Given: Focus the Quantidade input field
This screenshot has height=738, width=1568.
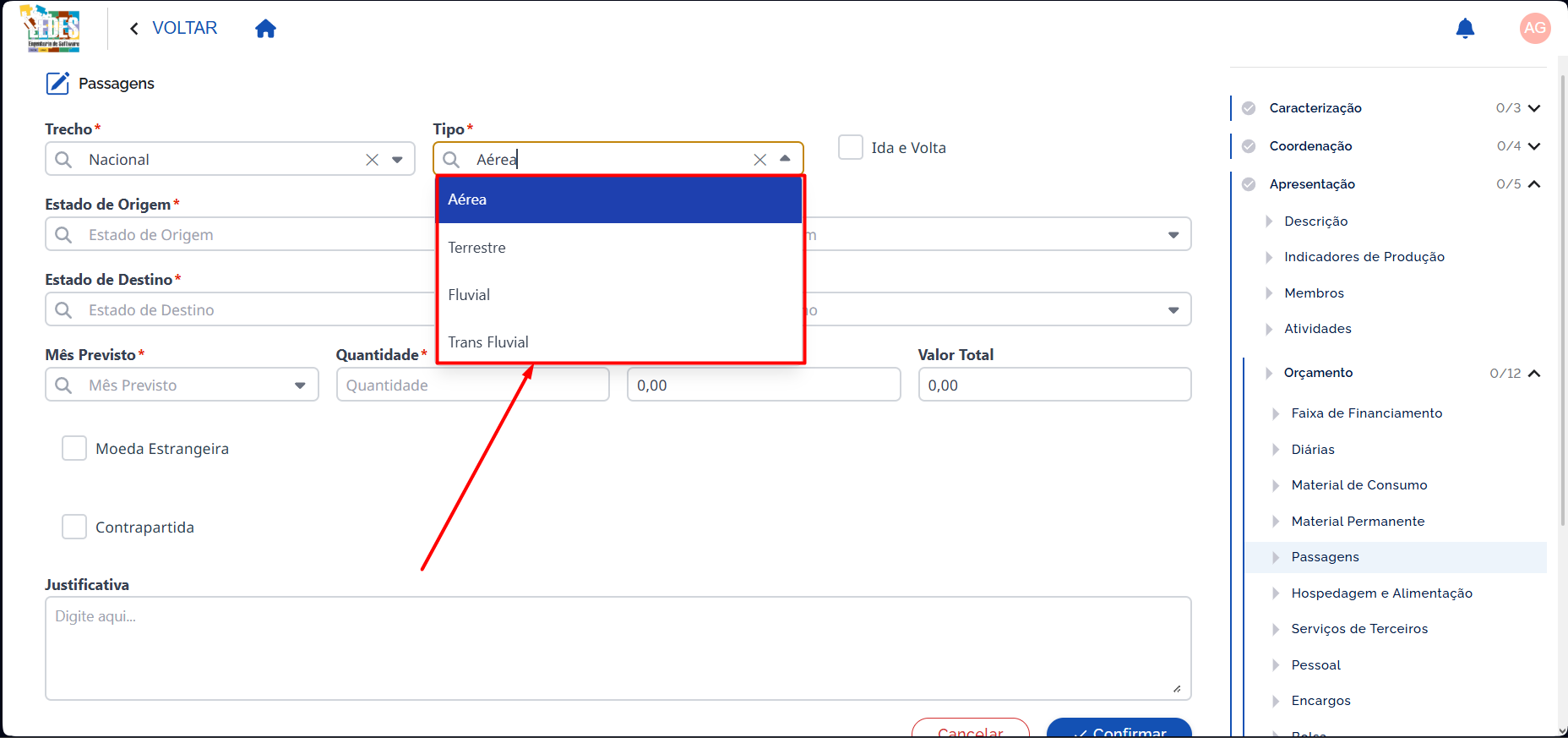Looking at the screenshot, I should point(473,385).
